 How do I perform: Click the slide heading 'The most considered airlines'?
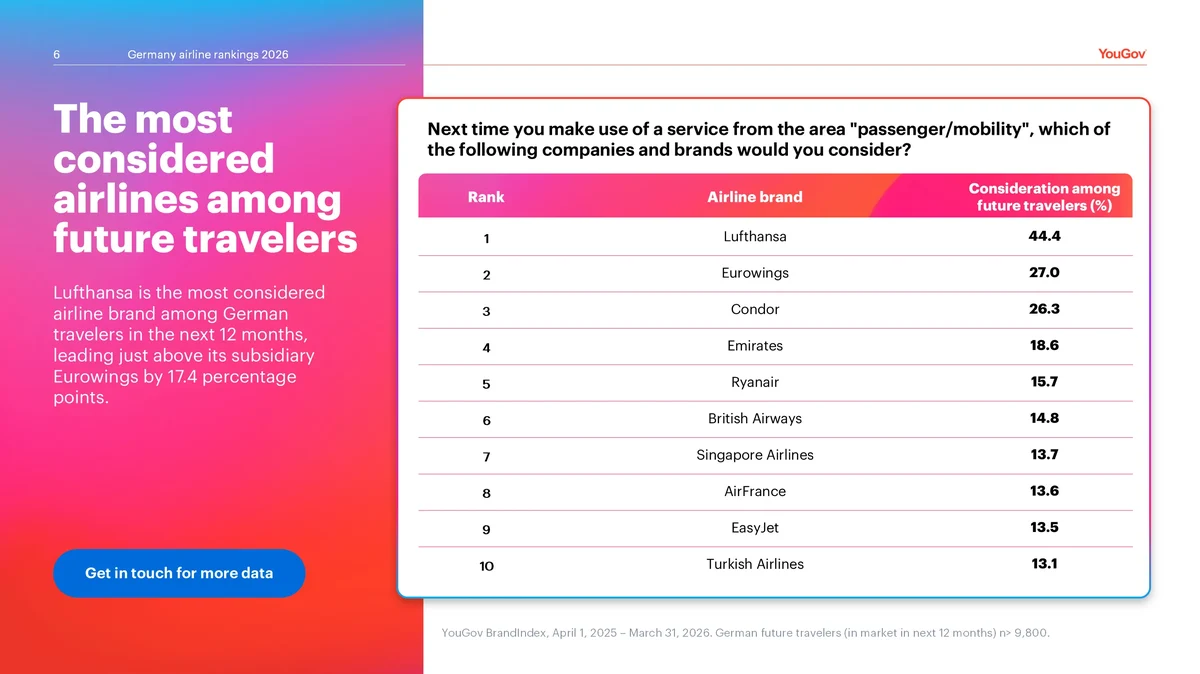tap(205, 180)
